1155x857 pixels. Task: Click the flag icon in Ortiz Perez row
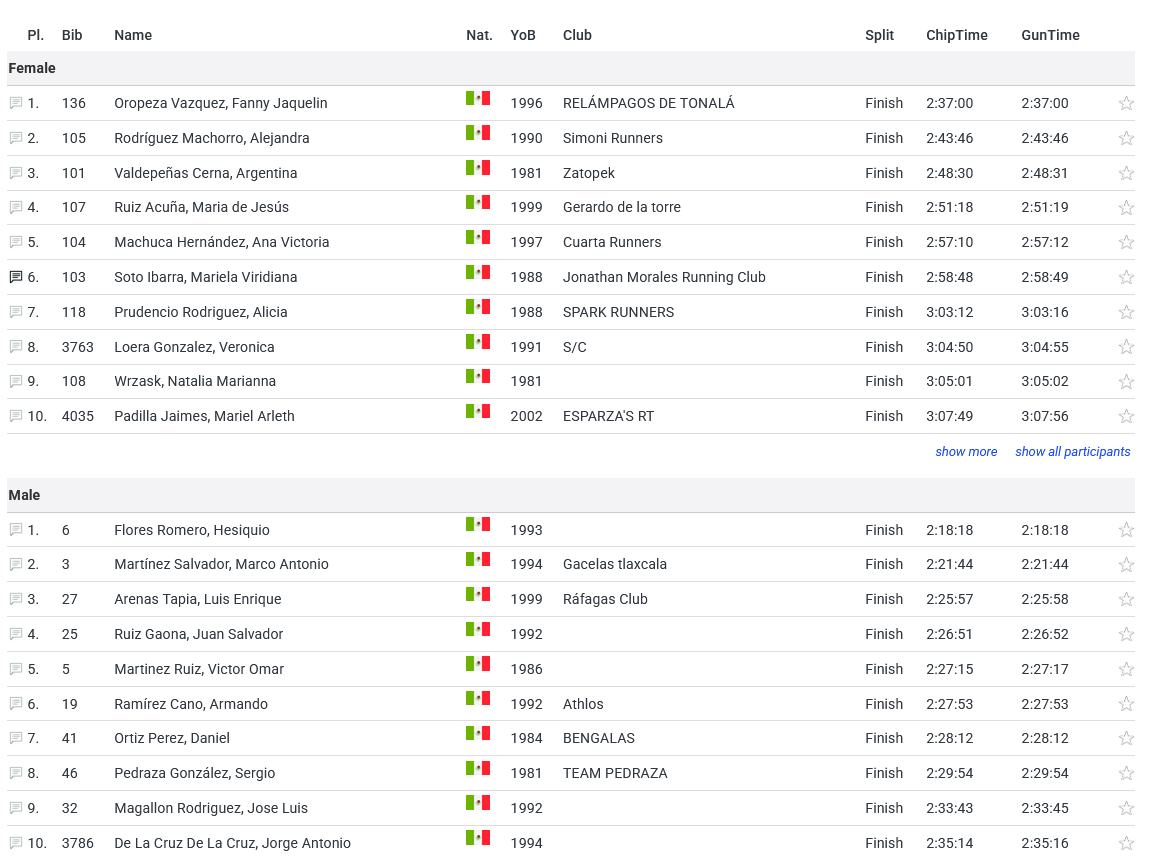coord(478,733)
